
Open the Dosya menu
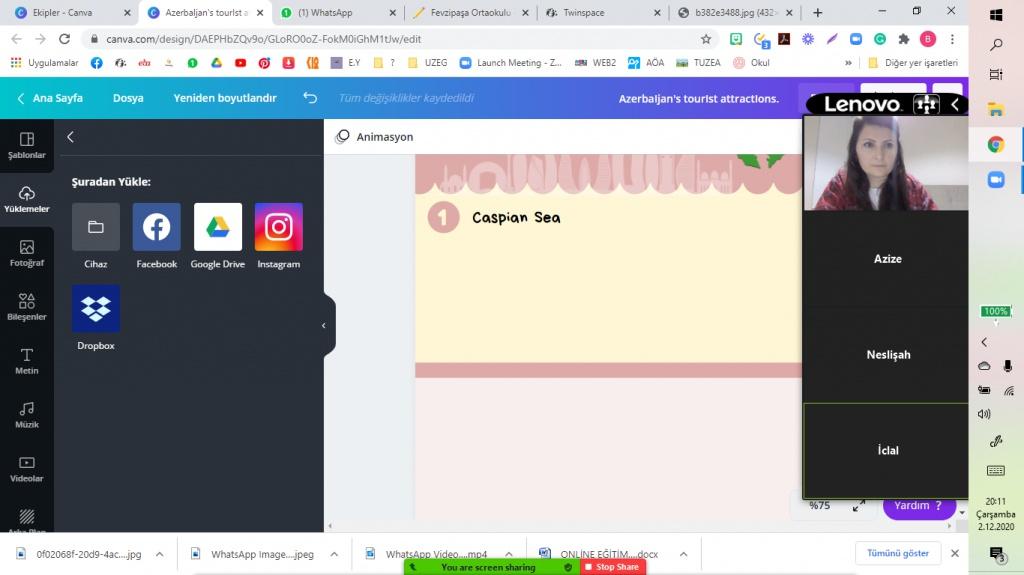[128, 98]
